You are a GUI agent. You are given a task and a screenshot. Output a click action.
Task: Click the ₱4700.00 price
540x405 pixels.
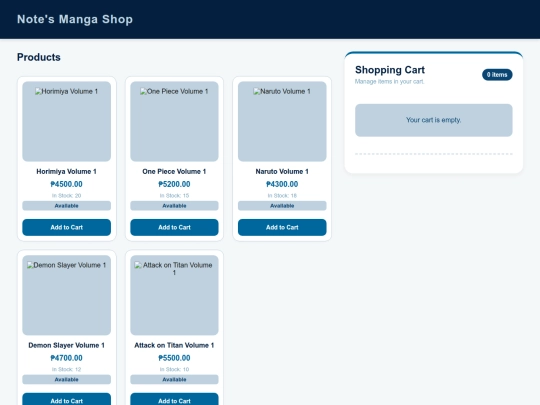click(x=66, y=358)
